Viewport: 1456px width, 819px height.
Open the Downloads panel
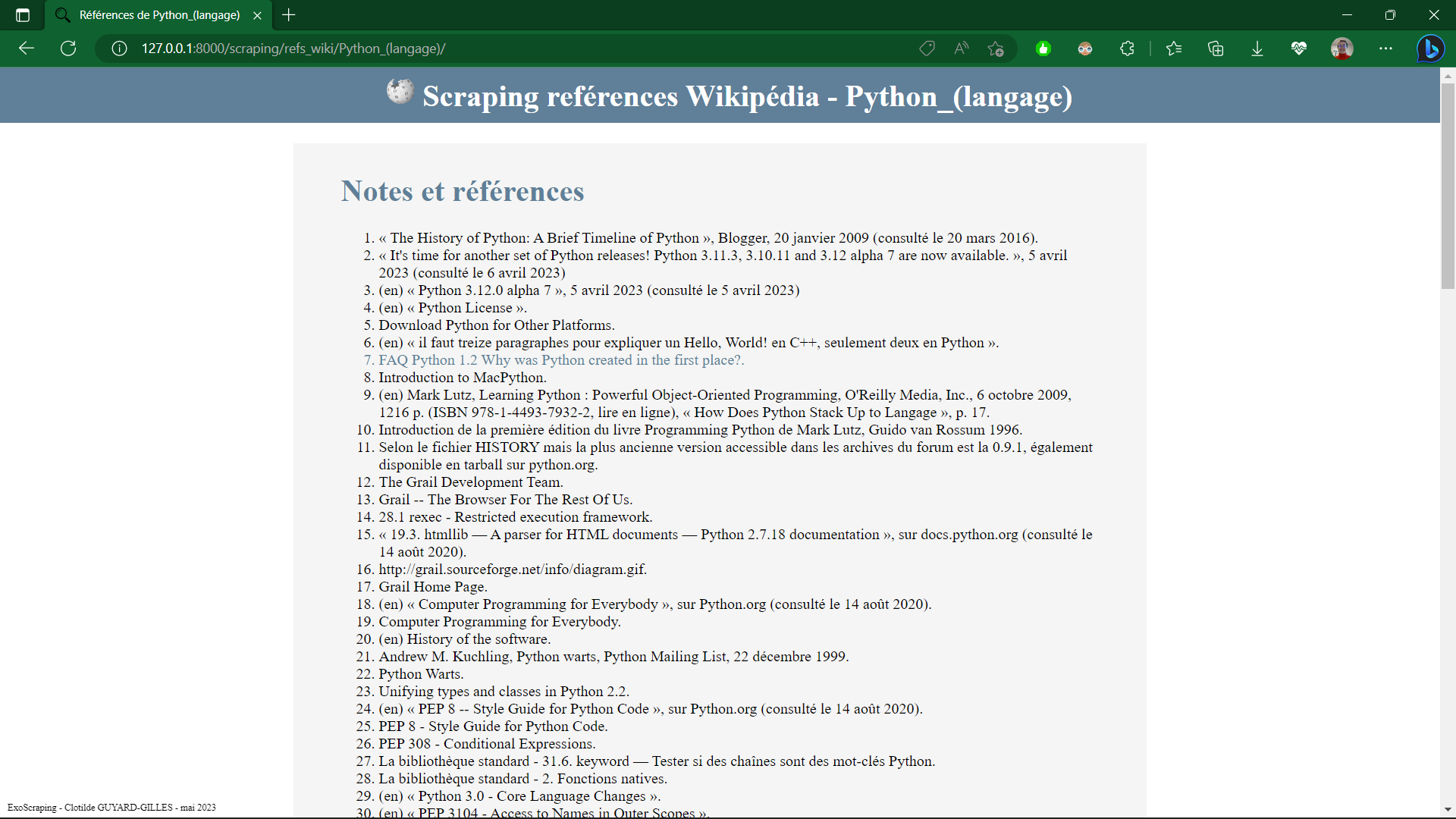pos(1257,49)
